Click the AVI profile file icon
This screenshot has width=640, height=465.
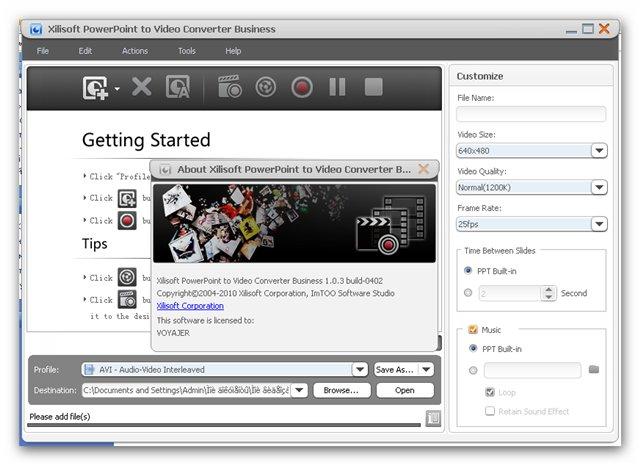click(x=89, y=369)
